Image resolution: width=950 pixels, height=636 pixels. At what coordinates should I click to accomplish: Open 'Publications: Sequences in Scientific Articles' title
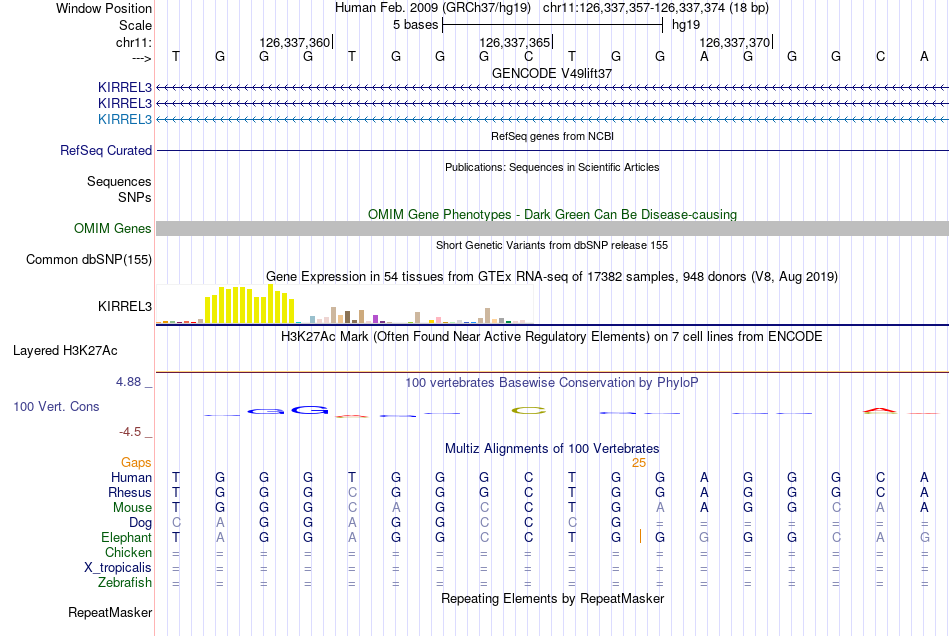tap(552, 167)
